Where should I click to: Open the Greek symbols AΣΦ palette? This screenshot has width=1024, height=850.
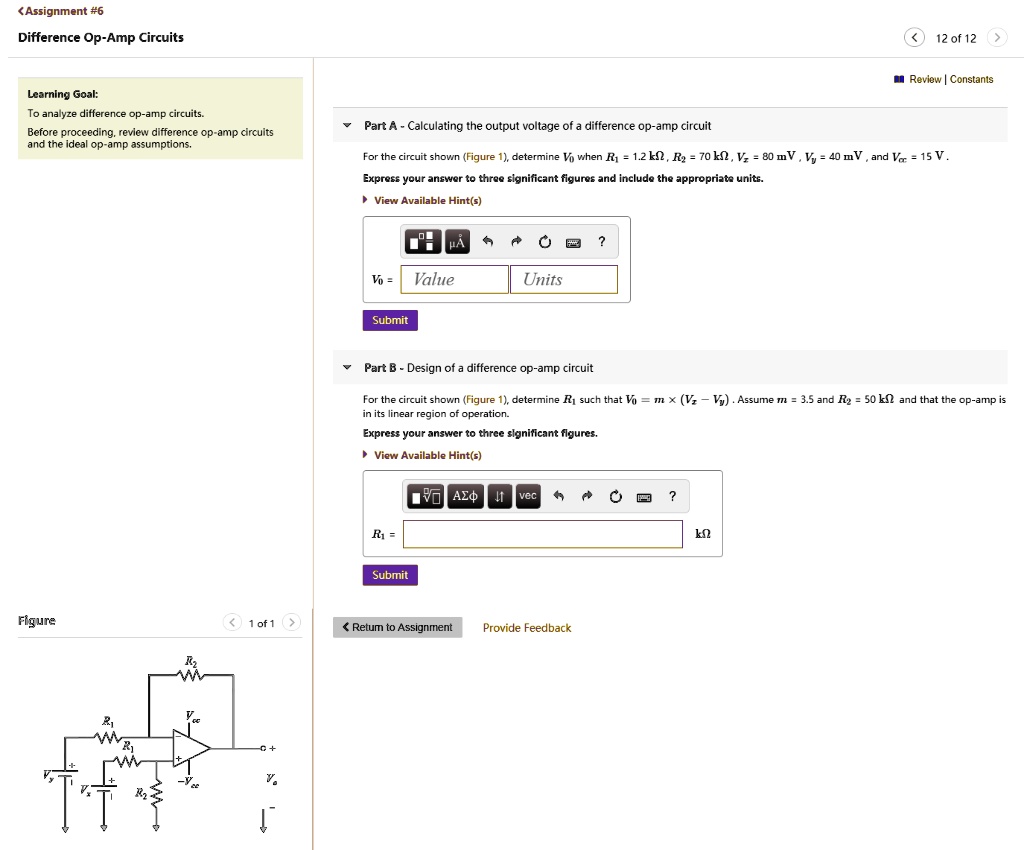464,496
